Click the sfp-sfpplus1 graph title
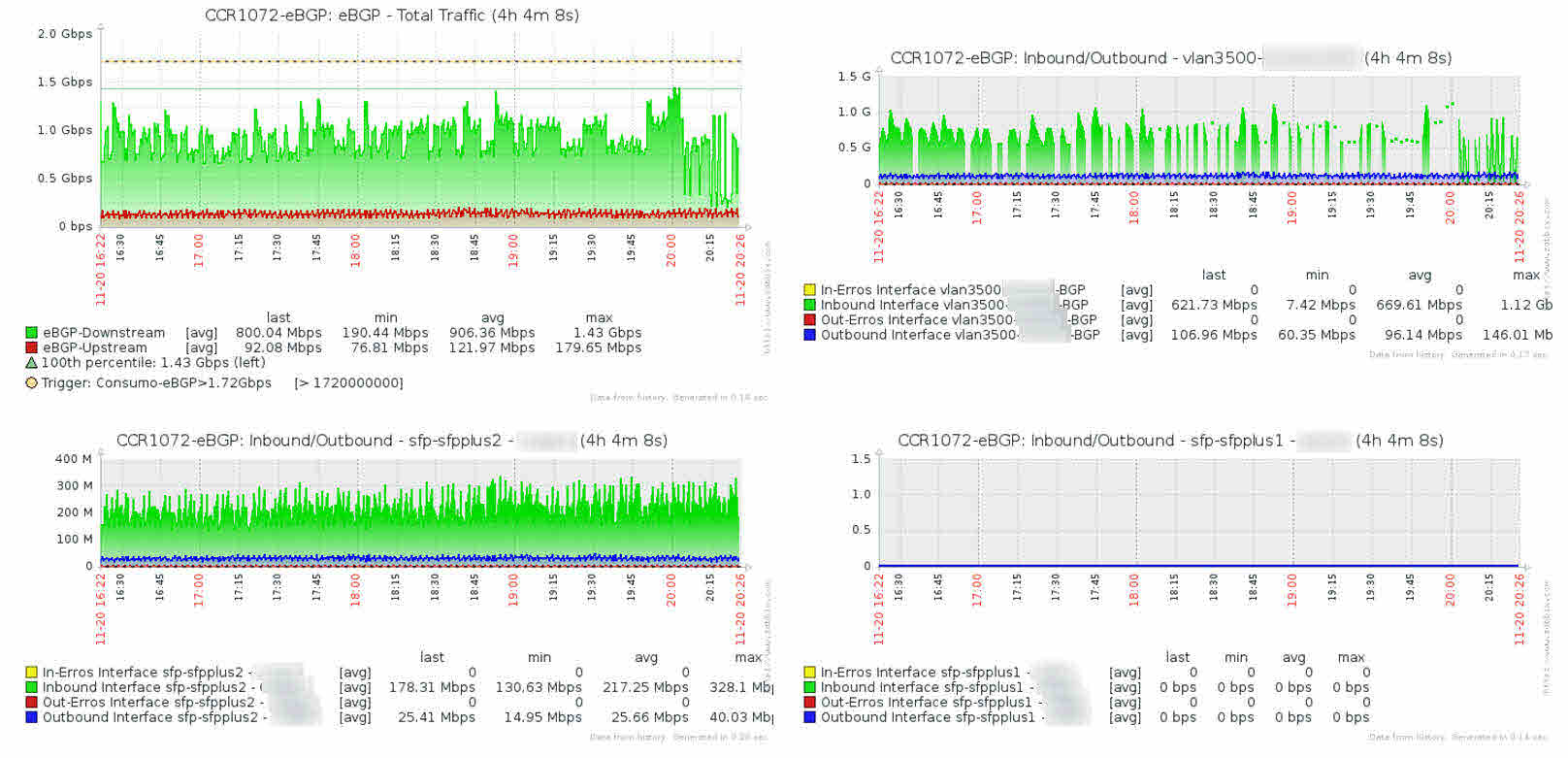The width and height of the screenshot is (1568, 758). [1170, 441]
